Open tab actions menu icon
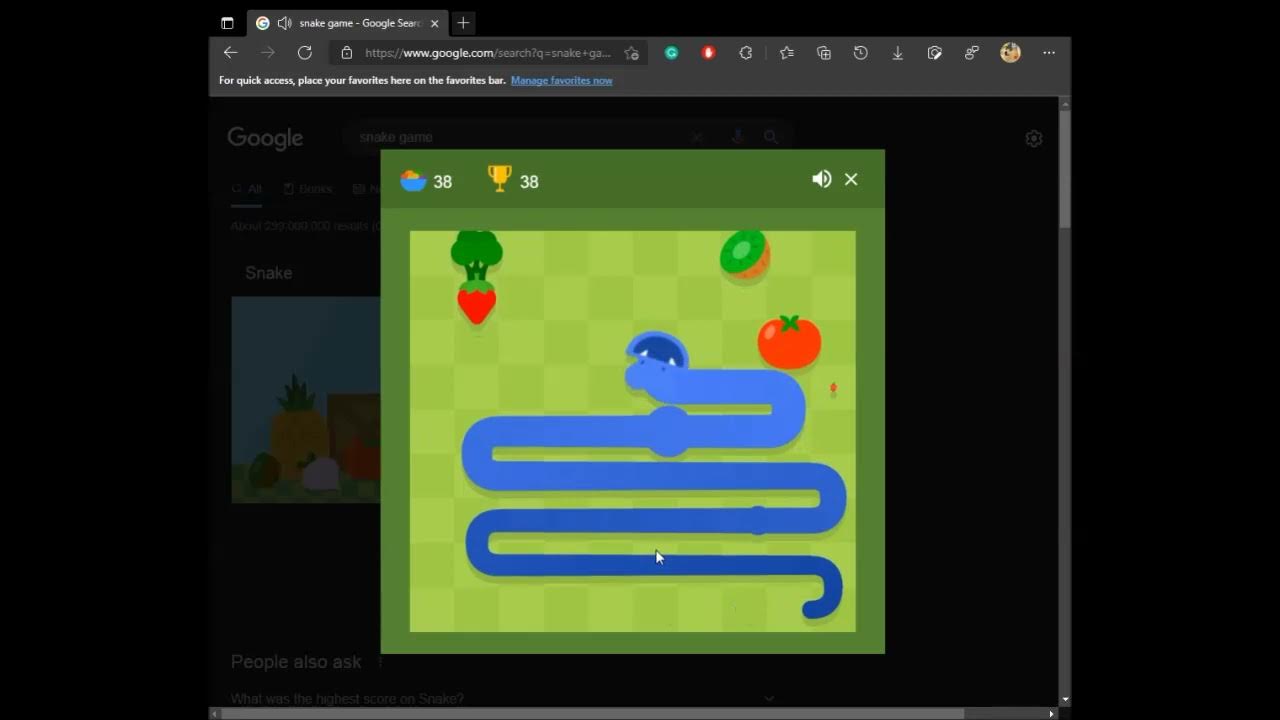This screenshot has width=1280, height=720. click(227, 23)
